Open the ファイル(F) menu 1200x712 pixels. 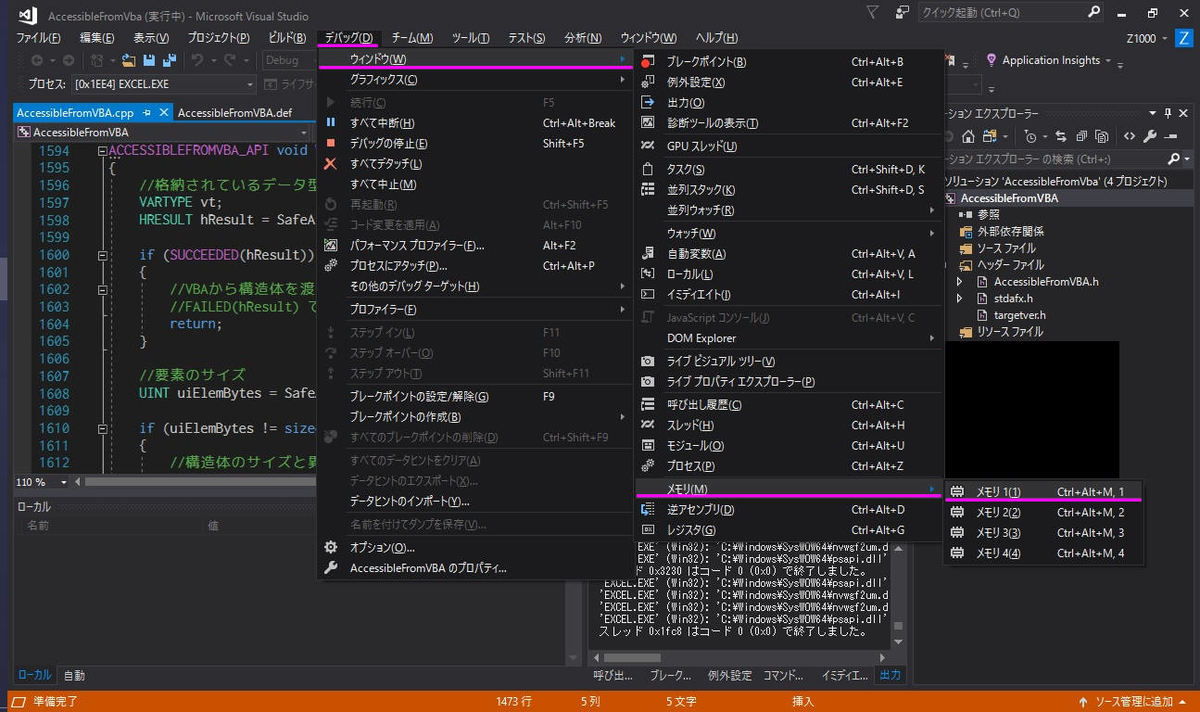38,37
